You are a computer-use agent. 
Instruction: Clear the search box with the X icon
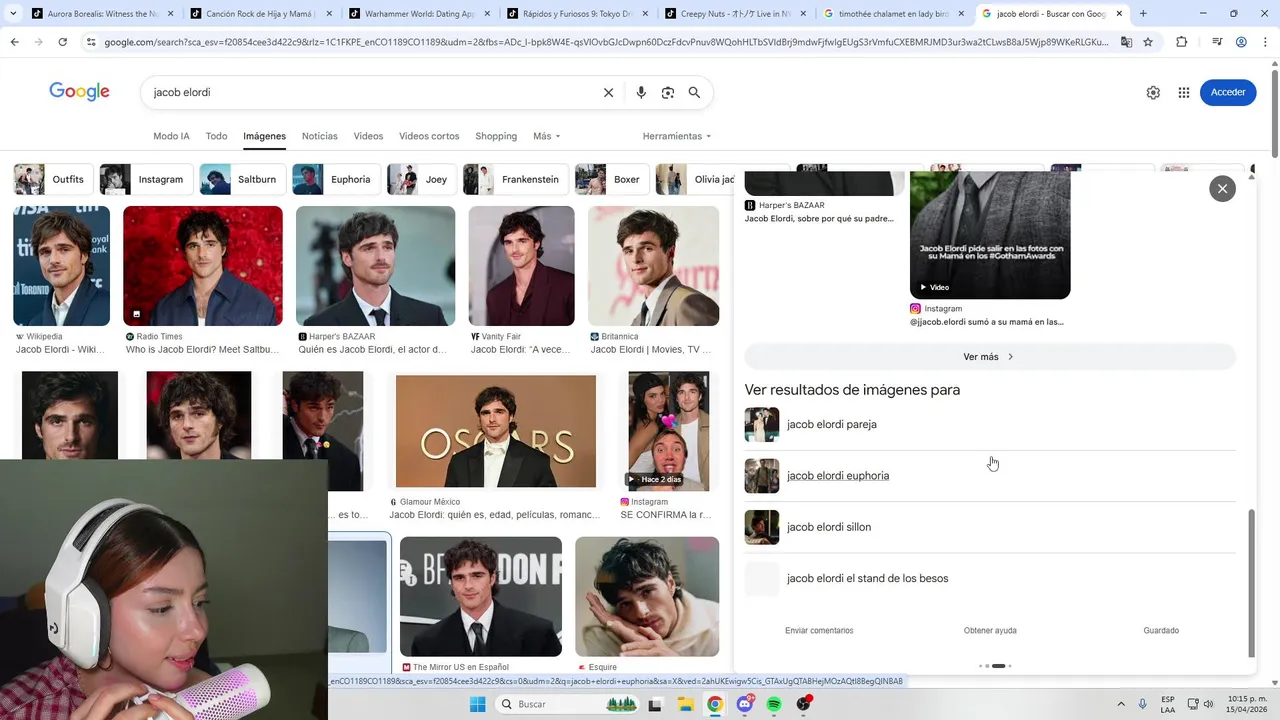point(608,92)
